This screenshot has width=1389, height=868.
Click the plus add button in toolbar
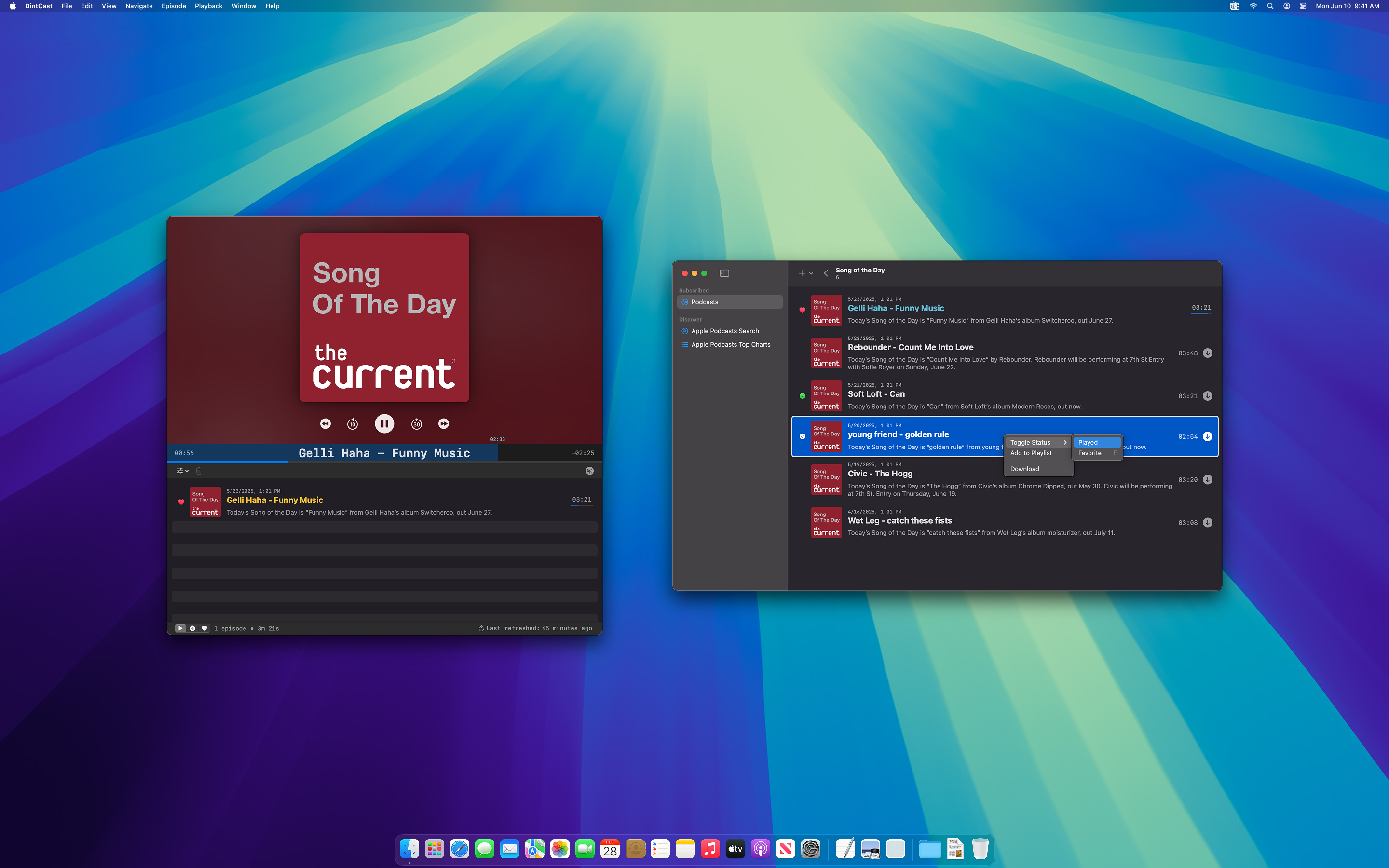point(802,273)
